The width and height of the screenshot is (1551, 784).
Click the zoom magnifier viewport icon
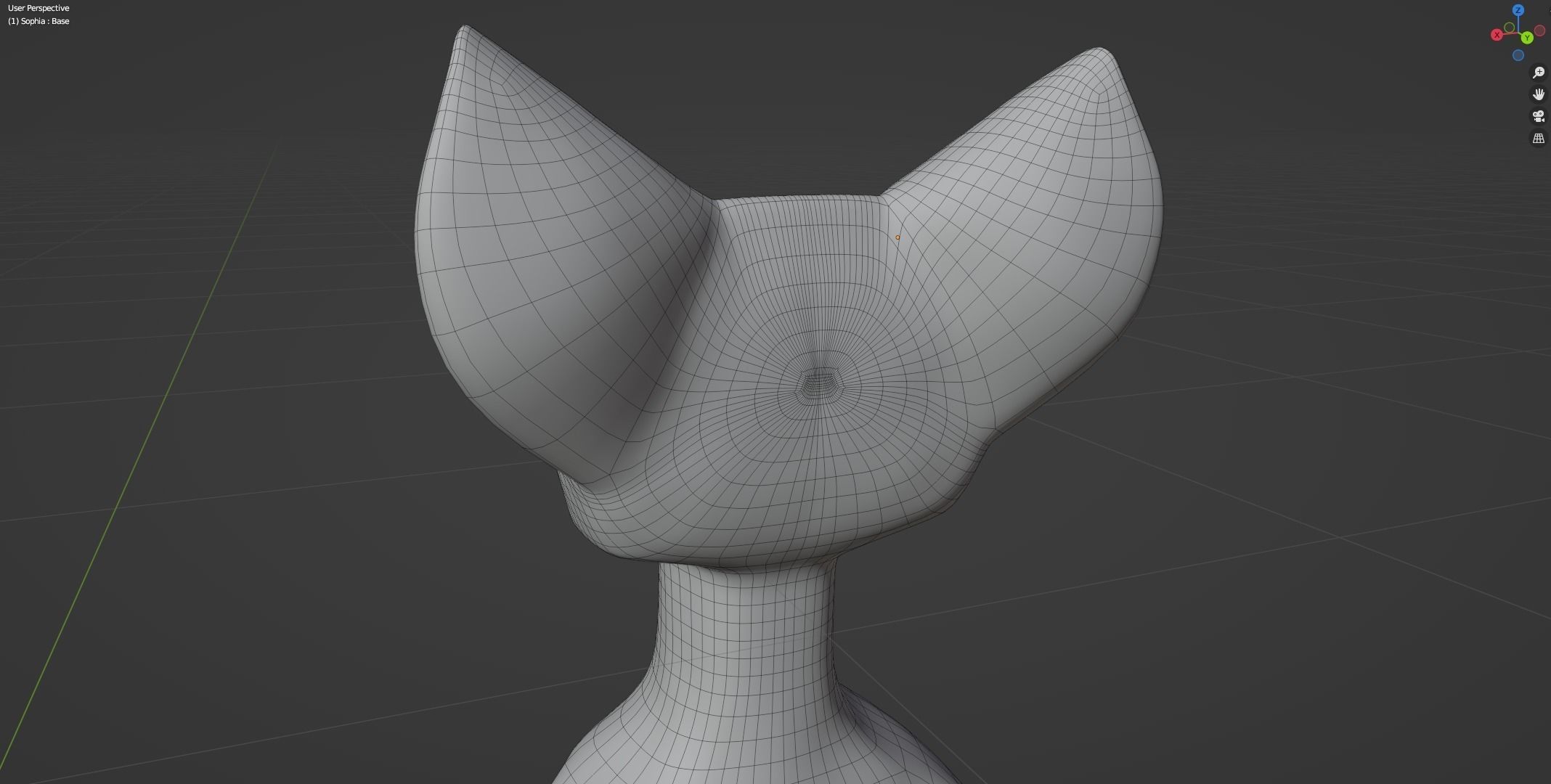pyautogui.click(x=1538, y=73)
